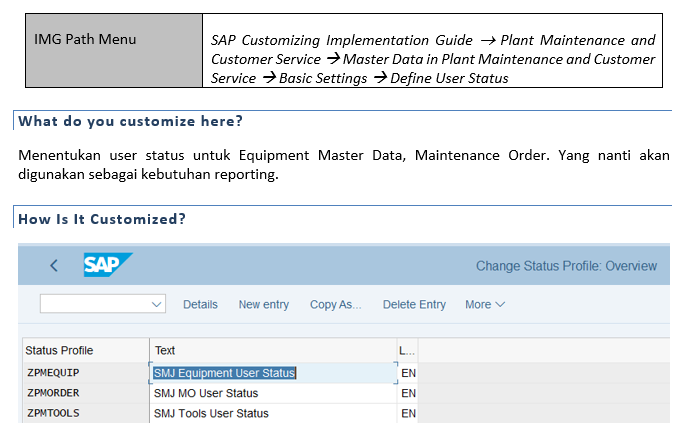The image size is (681, 427).
Task: Go back with the left chevron arrow
Action: point(54,265)
